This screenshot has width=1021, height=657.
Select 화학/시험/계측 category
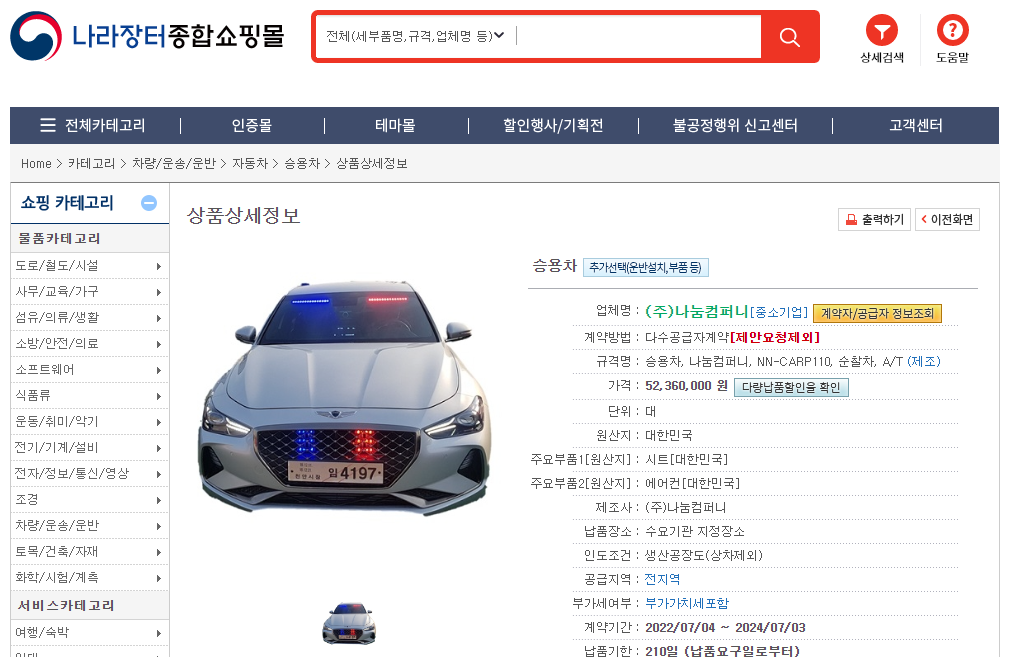57,578
